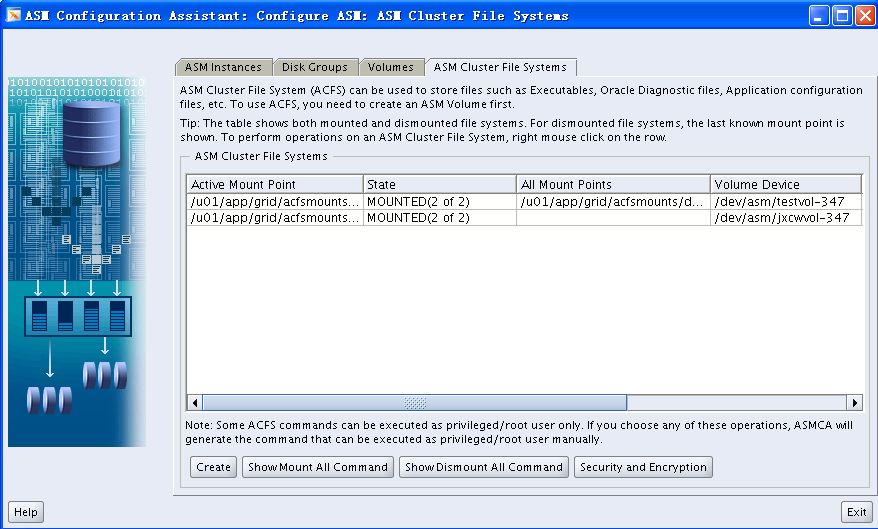Click the horizontal scrollbar right arrow
Viewport: 878px width, 529px height.
point(854,402)
